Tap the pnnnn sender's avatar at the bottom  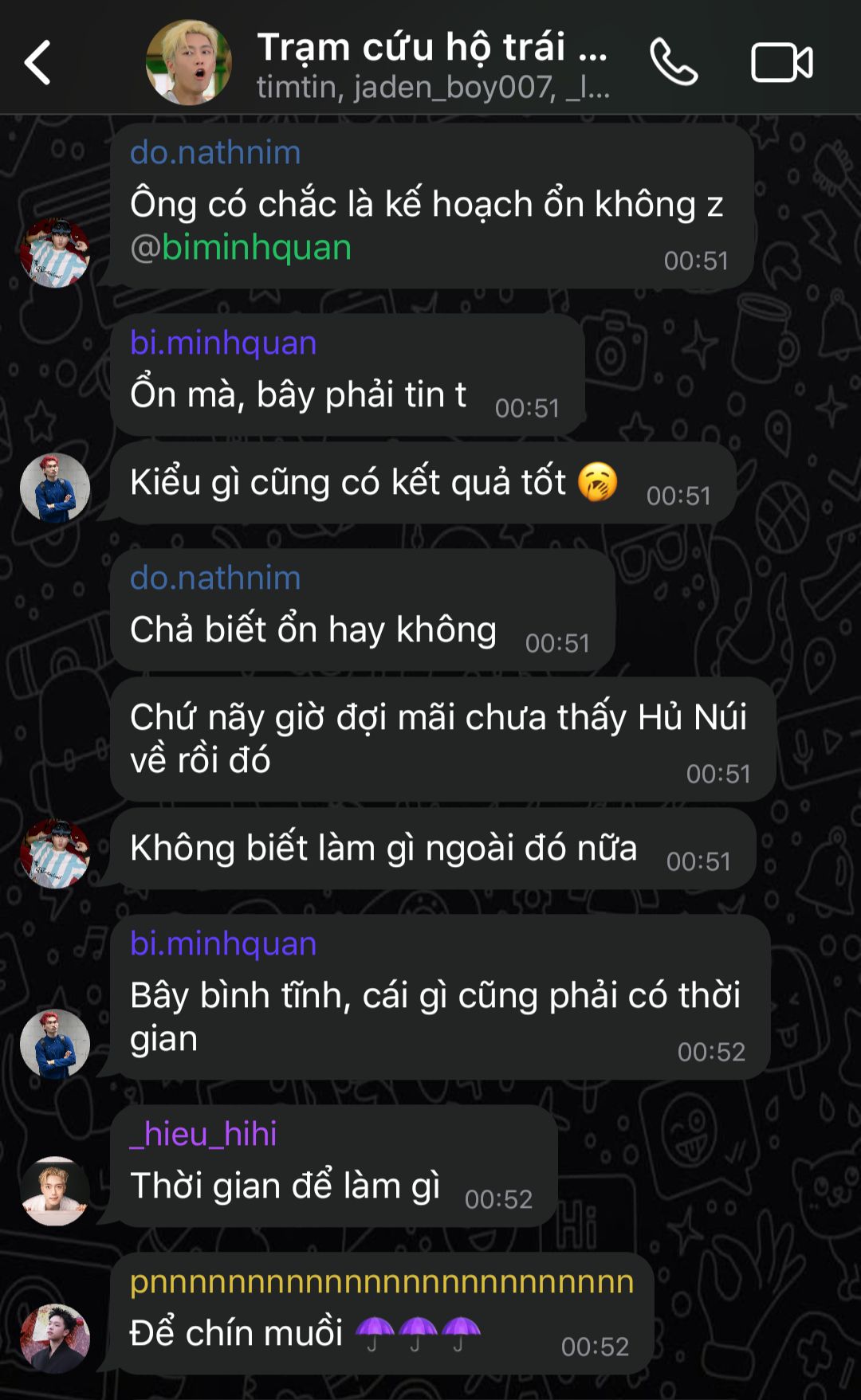coord(55,1338)
